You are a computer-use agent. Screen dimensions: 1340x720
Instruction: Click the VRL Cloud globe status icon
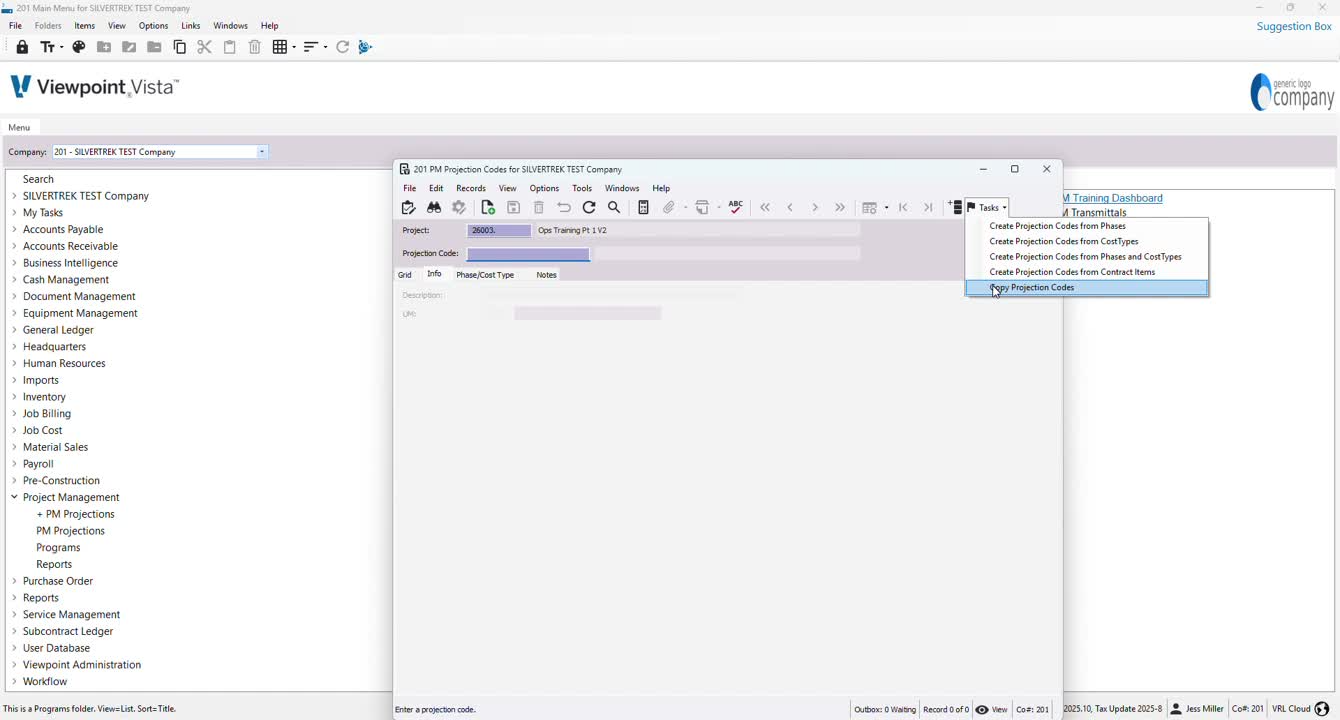pos(1322,709)
